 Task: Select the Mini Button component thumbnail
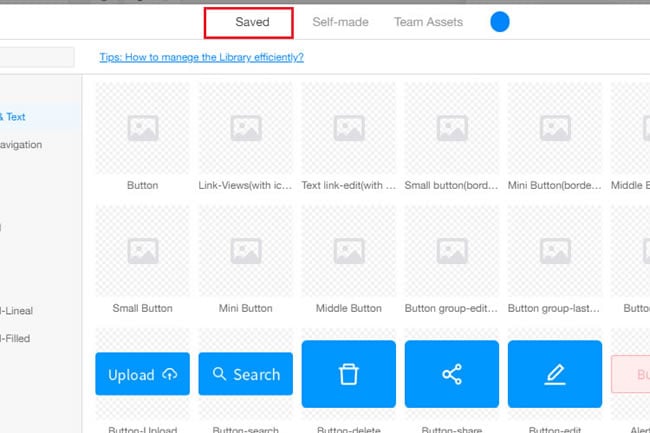[245, 251]
